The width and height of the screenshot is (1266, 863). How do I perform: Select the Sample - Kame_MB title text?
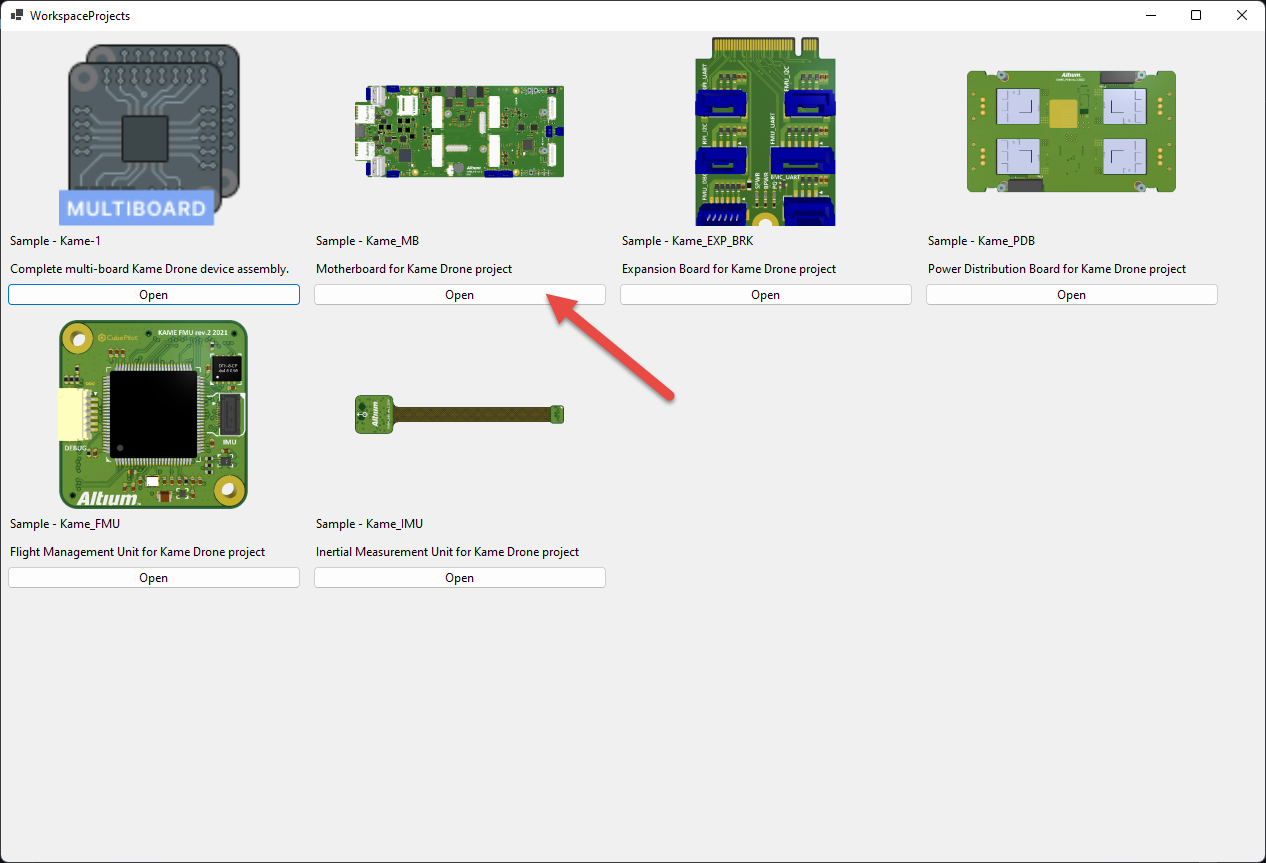pyautogui.click(x=365, y=240)
